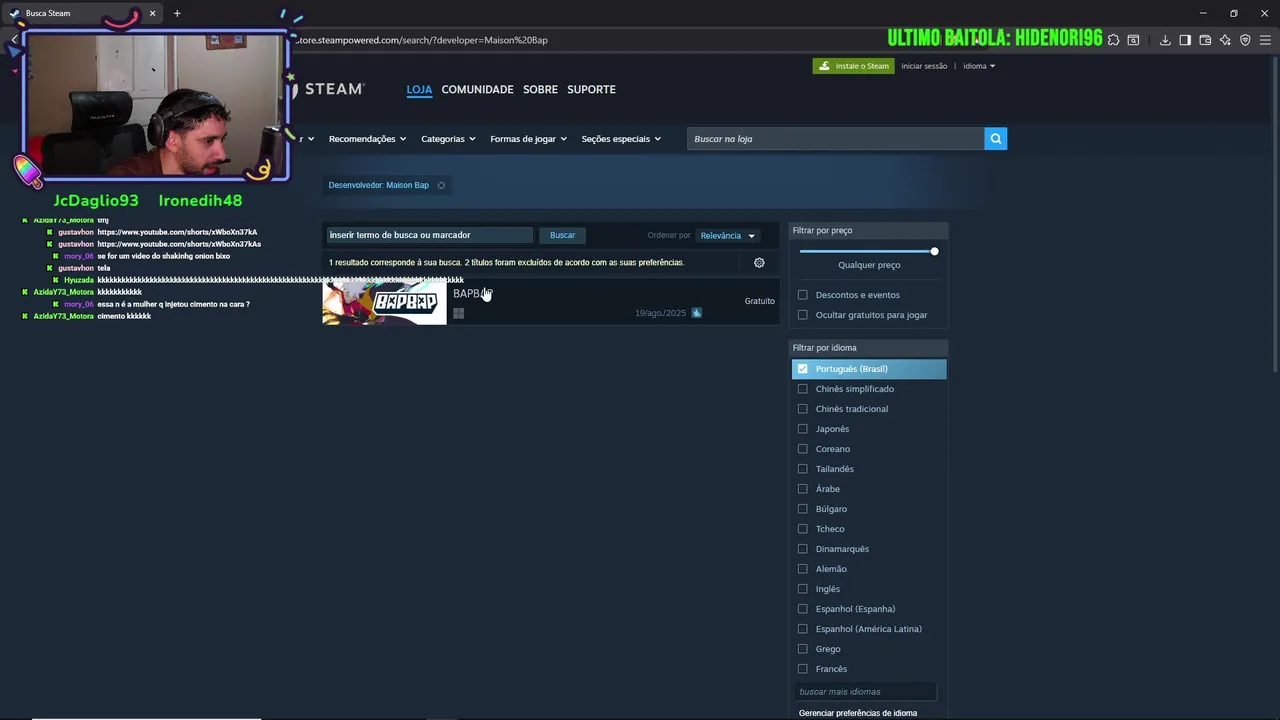The height and width of the screenshot is (720, 1280).
Task: Check Chinês tradicional language filter
Action: pos(802,409)
